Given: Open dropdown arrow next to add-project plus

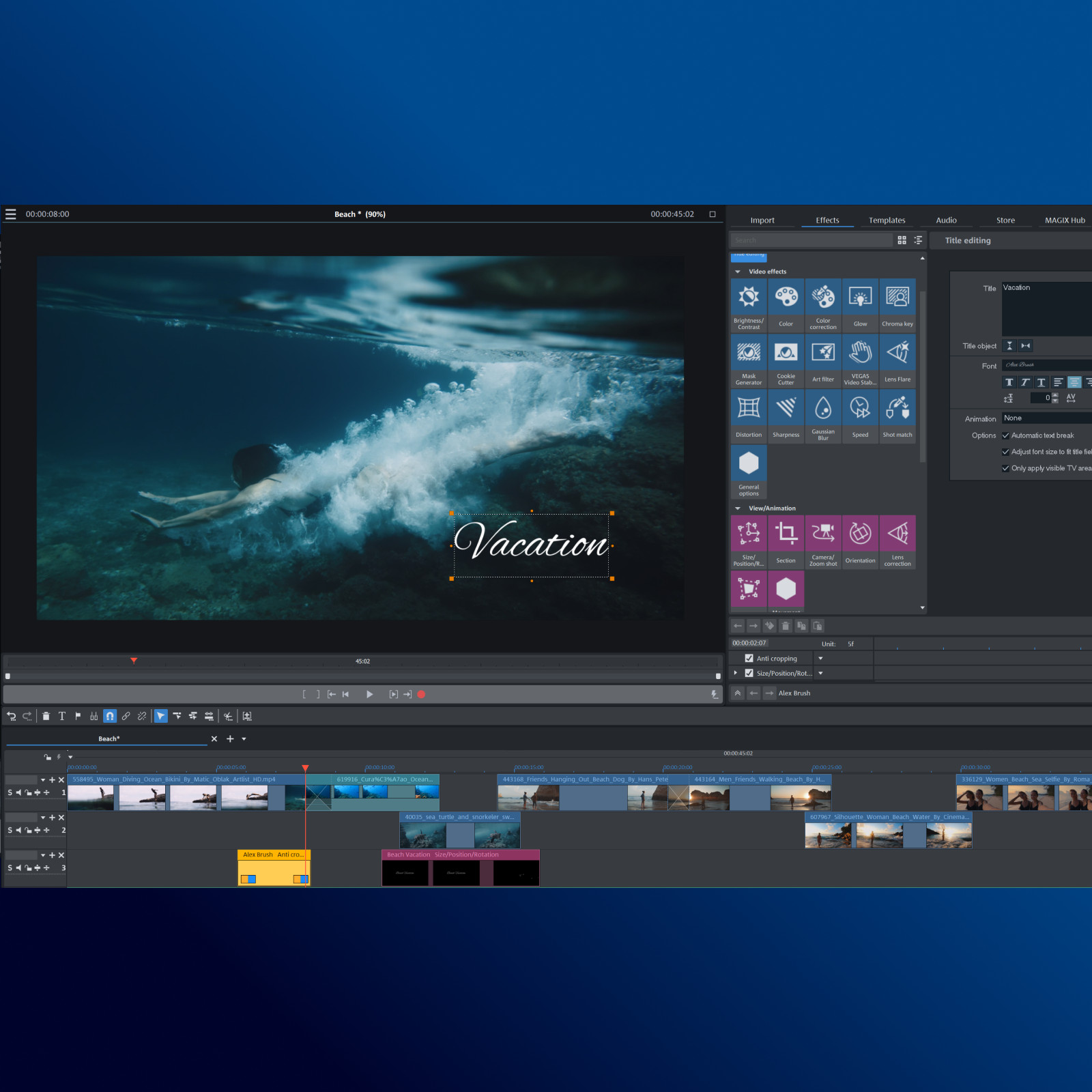Looking at the screenshot, I should [x=244, y=739].
